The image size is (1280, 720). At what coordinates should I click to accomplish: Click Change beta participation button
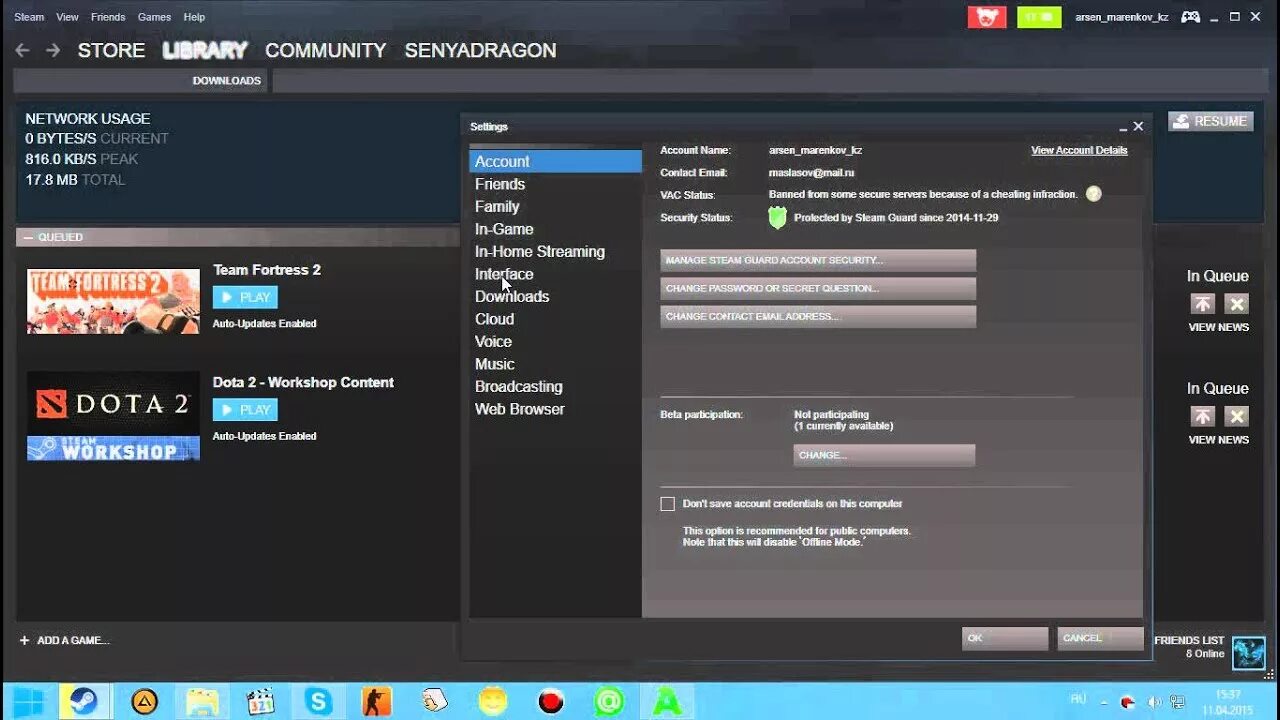(884, 455)
